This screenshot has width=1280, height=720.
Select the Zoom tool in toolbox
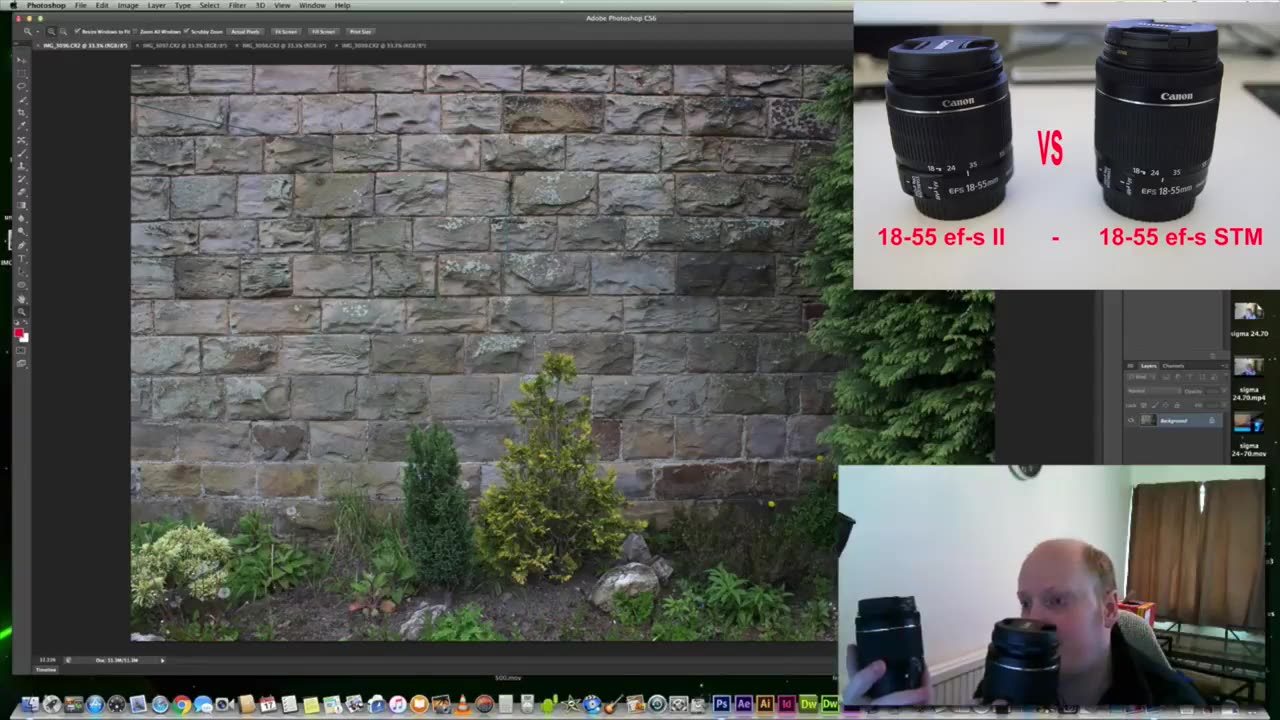[21, 312]
